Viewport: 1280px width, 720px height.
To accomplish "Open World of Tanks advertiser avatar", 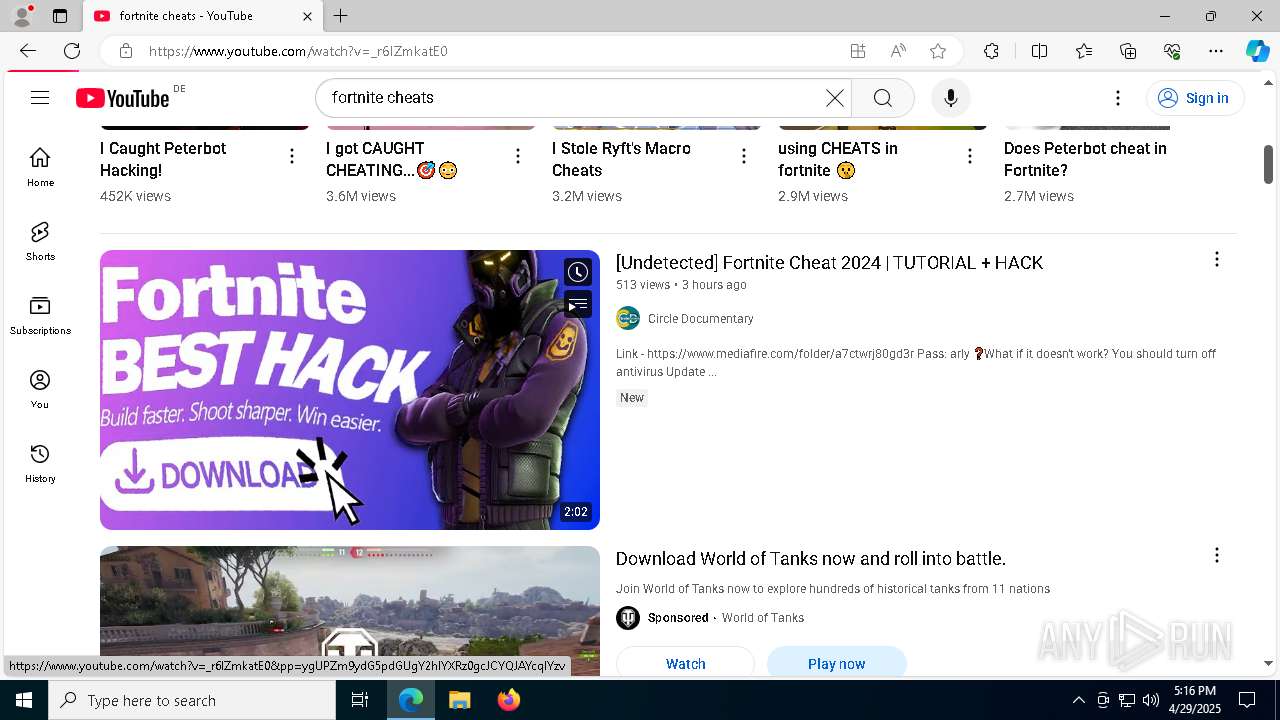I will (628, 617).
